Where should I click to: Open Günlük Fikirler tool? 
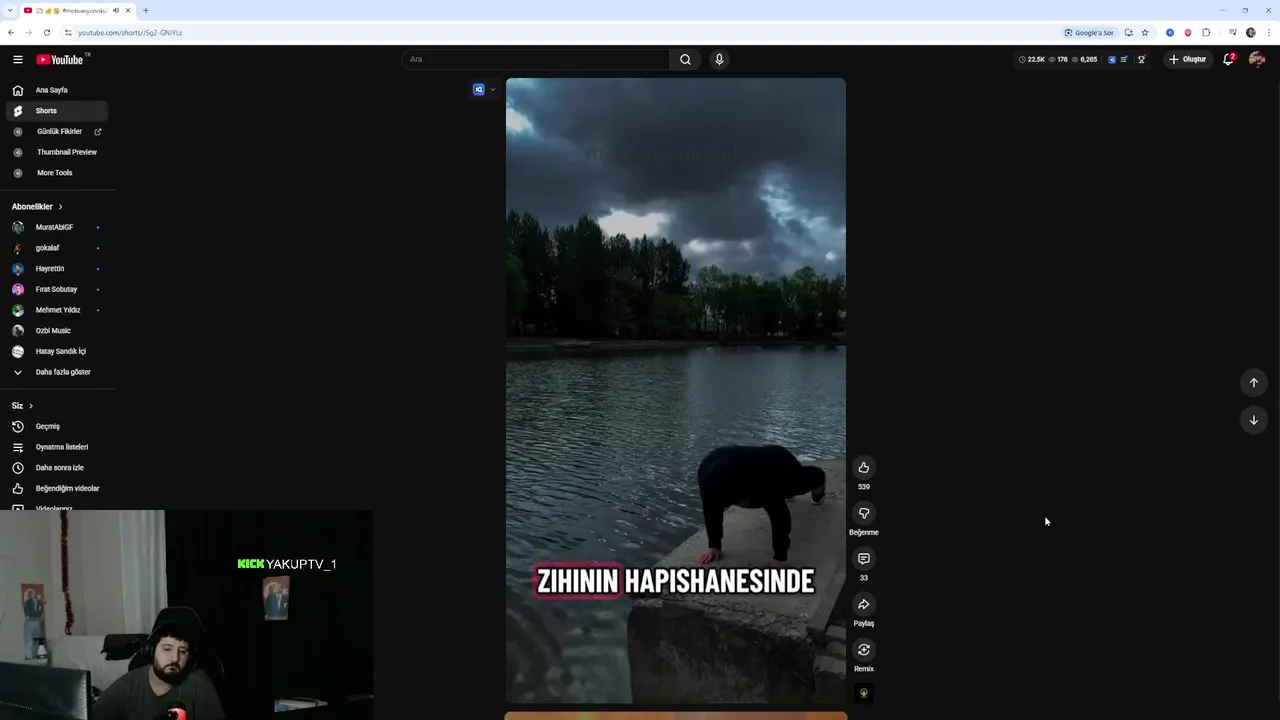coord(57,131)
